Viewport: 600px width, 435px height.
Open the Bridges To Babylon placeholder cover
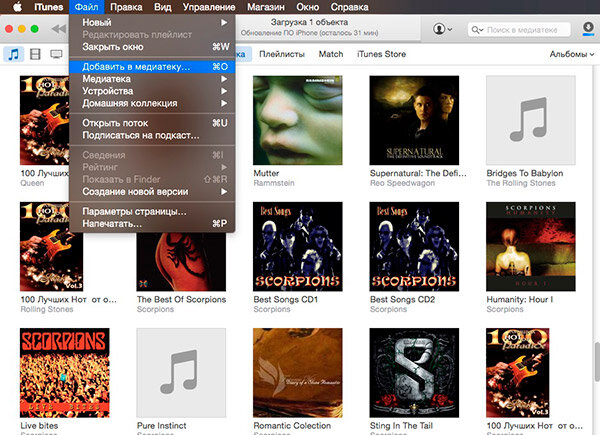531,120
